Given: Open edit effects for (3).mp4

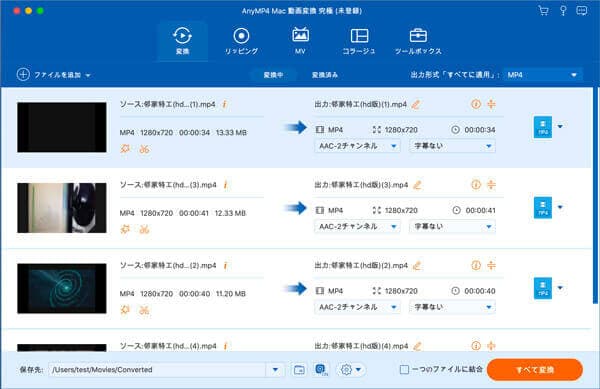Looking at the screenshot, I should (125, 229).
